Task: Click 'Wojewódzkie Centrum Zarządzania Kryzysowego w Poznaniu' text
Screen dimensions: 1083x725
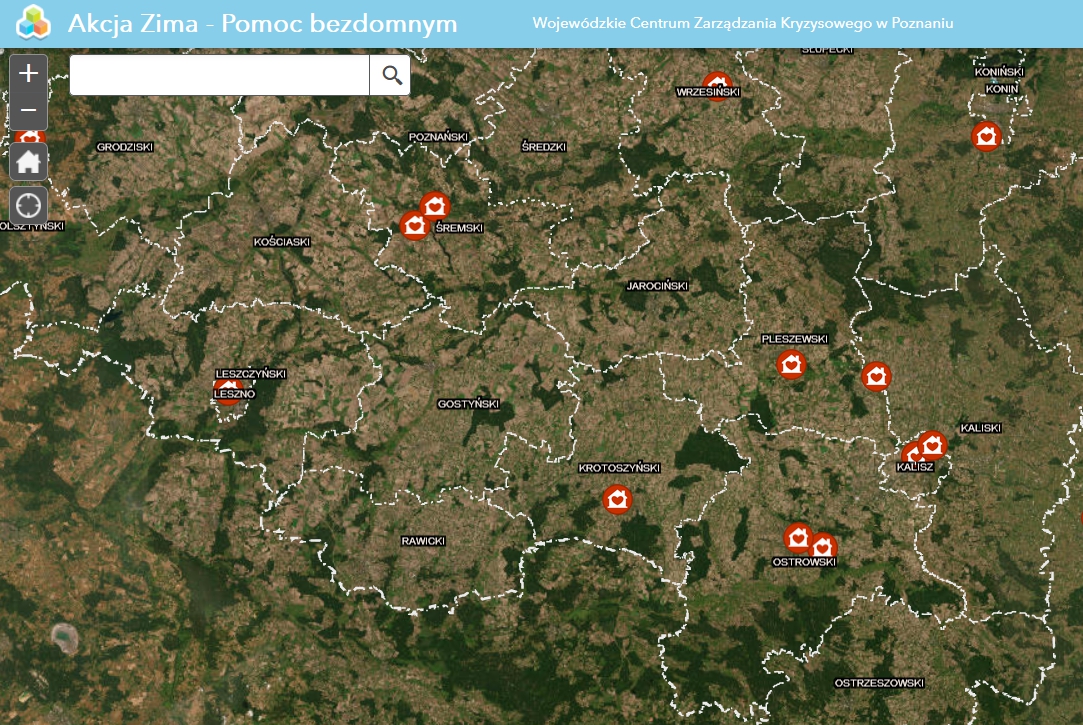Action: 742,23
